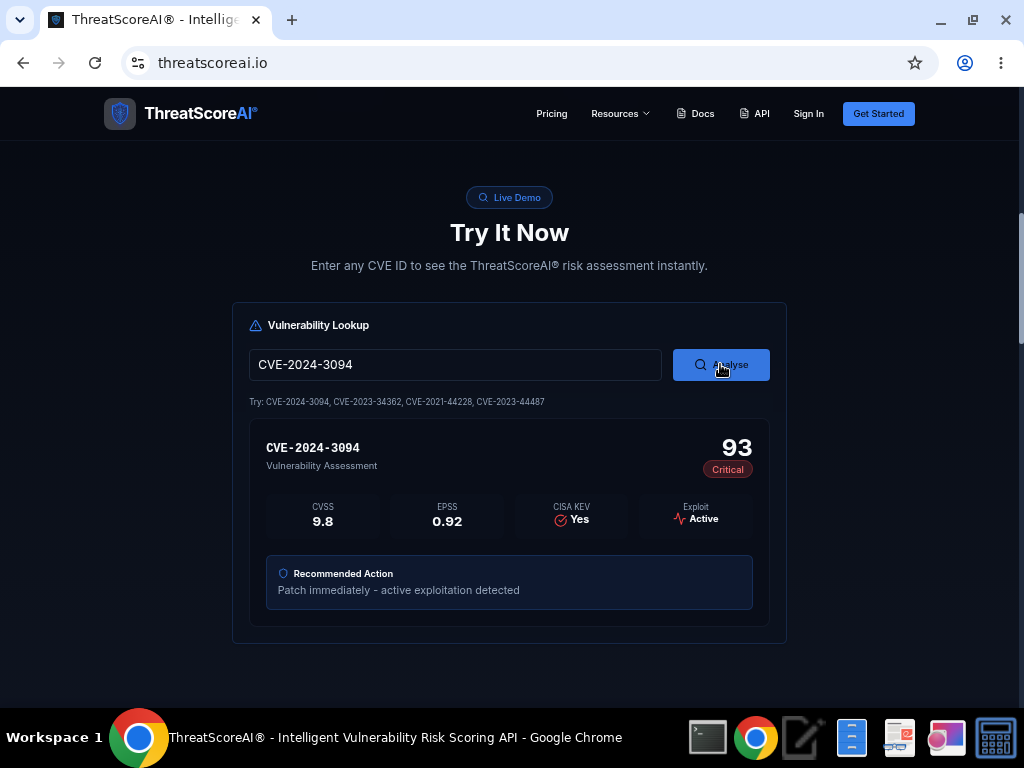Click the Docs document icon
This screenshot has width=1024, height=768.
tap(681, 114)
